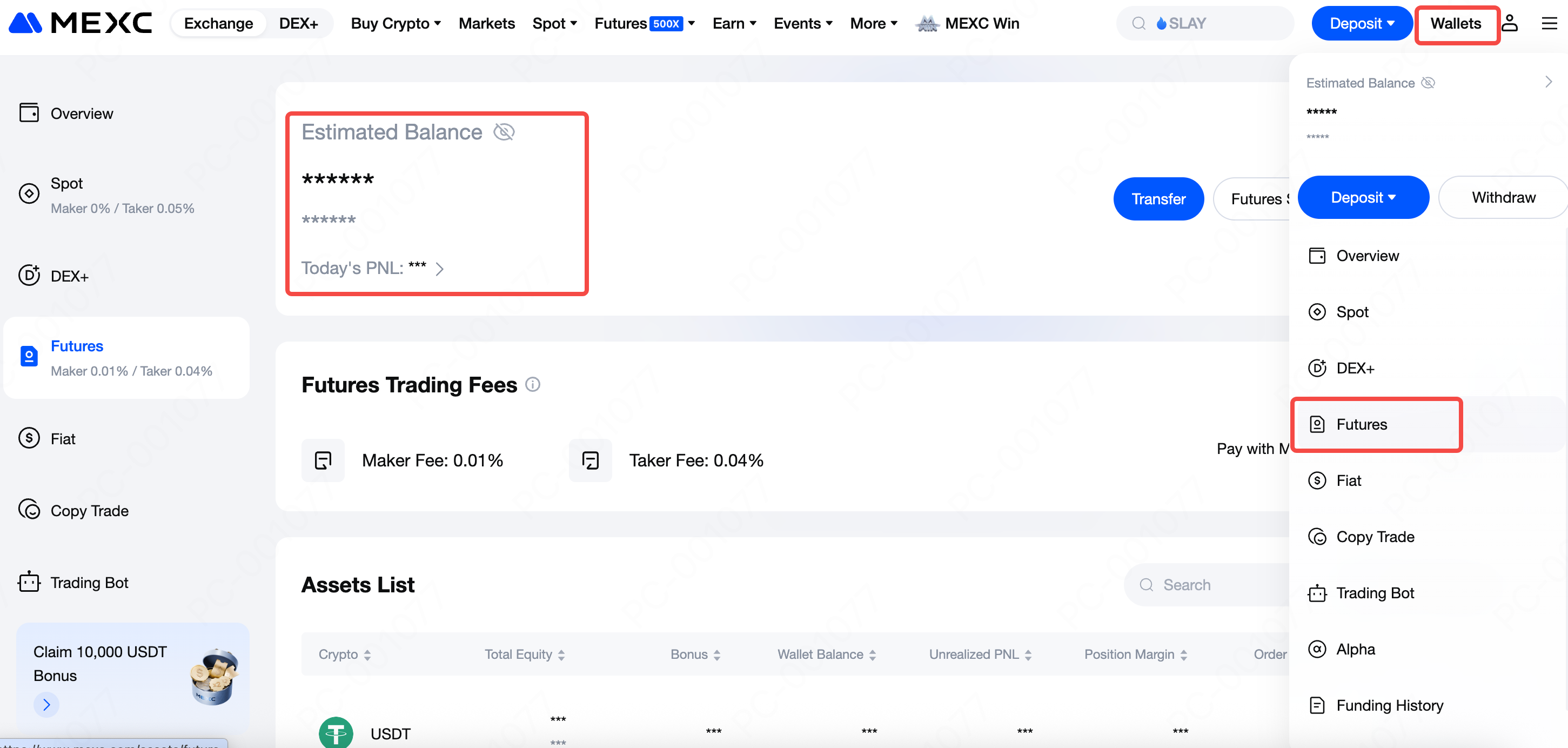This screenshot has height=748, width=1568.
Task: Click the MEXC logo
Action: coord(80,23)
